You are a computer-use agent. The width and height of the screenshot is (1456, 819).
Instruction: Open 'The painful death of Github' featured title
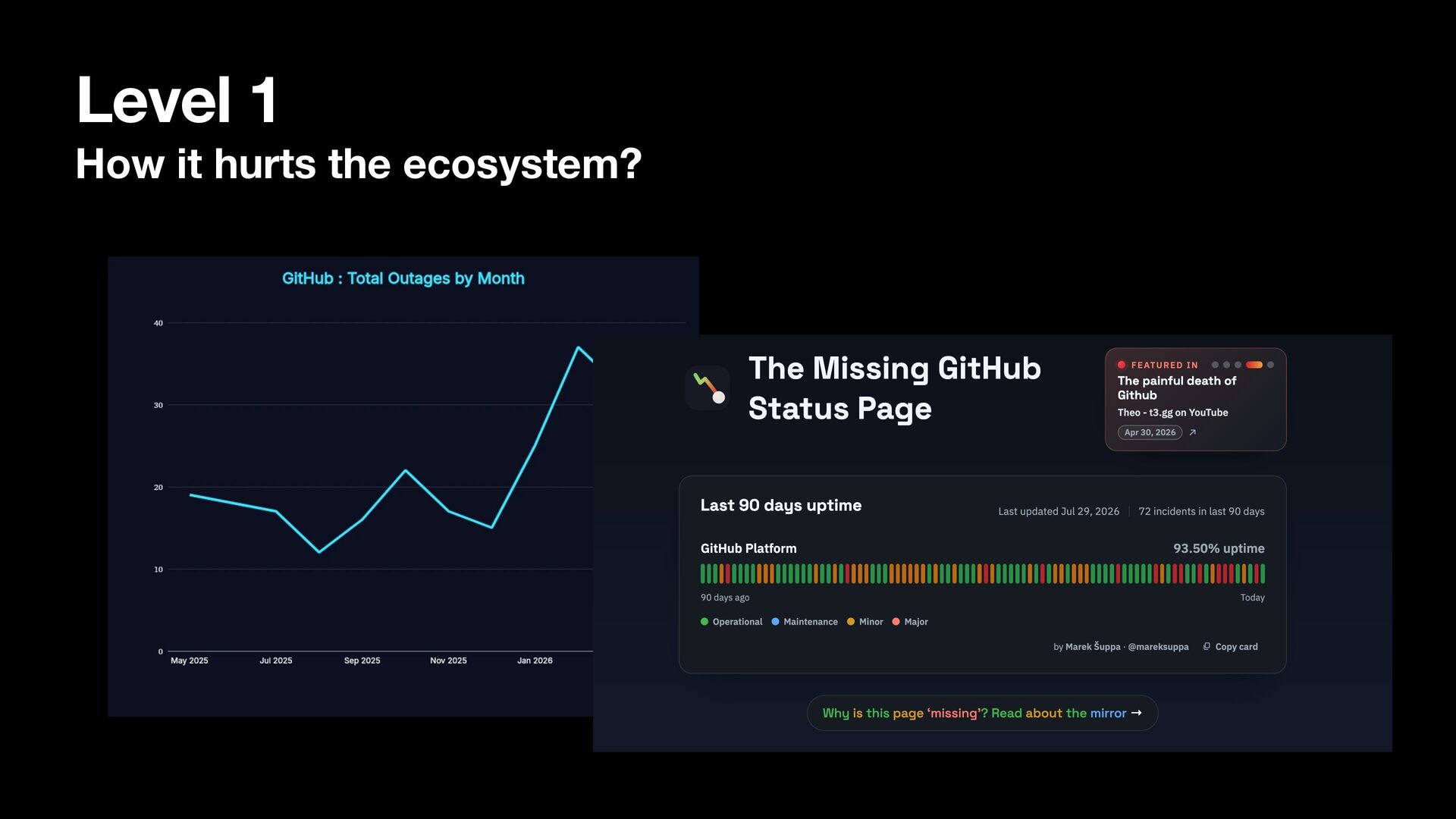[x=1176, y=388]
